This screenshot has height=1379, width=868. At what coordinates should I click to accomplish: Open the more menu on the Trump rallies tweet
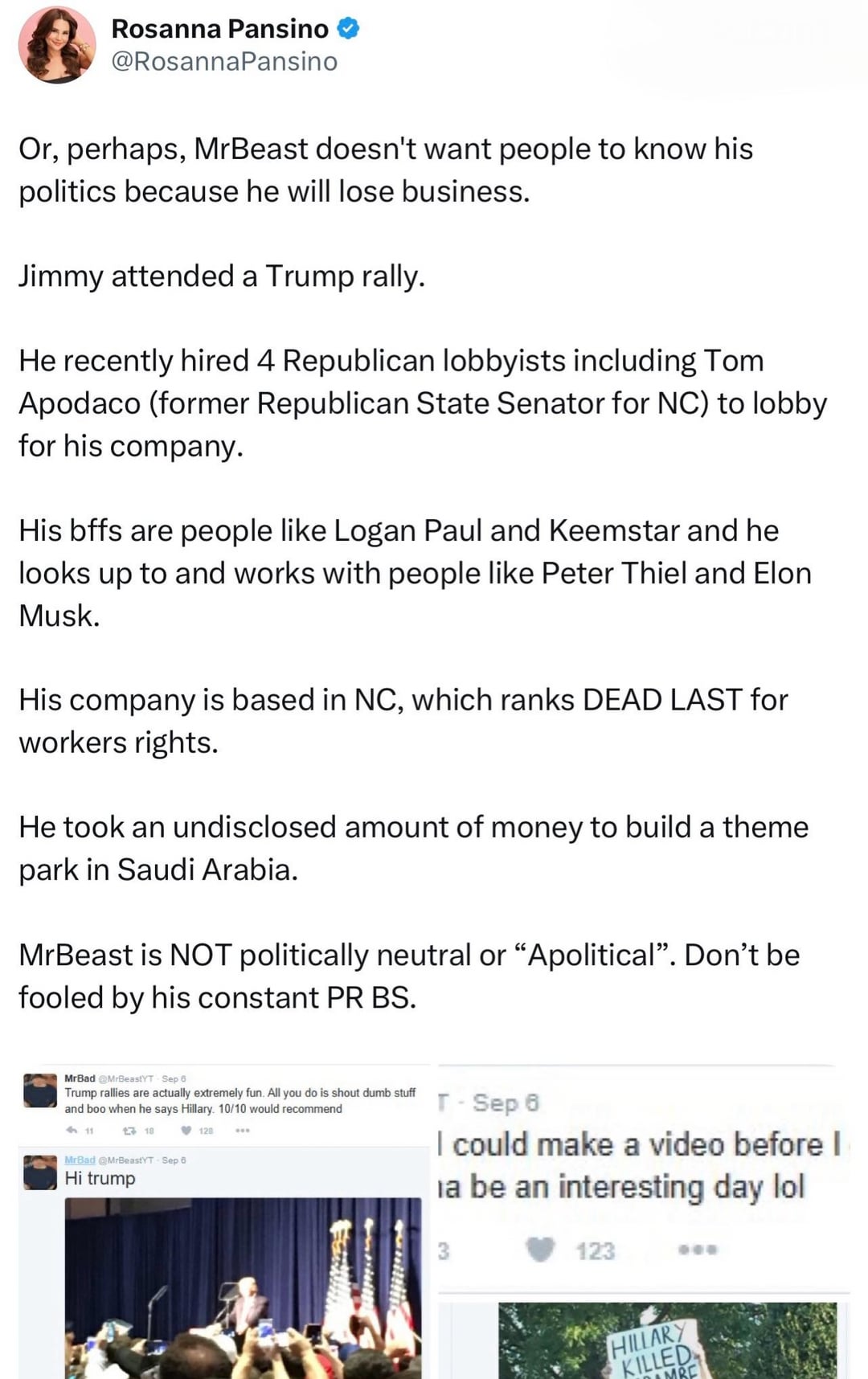(x=243, y=1130)
